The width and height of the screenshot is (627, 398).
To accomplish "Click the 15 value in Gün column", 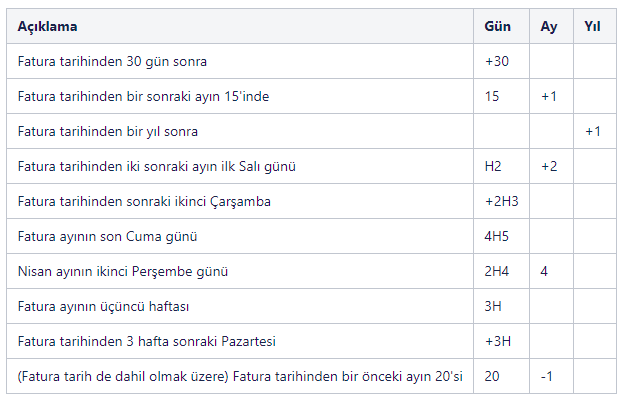I will 492,96.
